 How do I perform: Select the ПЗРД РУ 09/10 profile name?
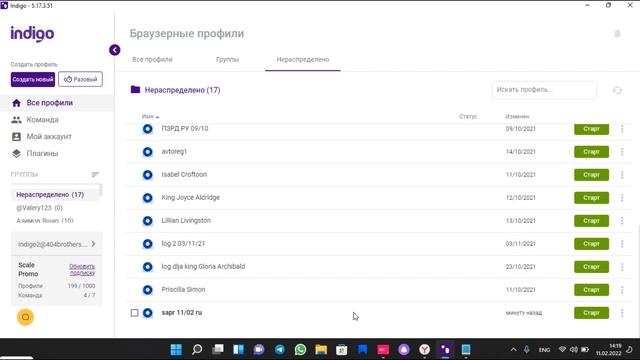[x=184, y=129]
